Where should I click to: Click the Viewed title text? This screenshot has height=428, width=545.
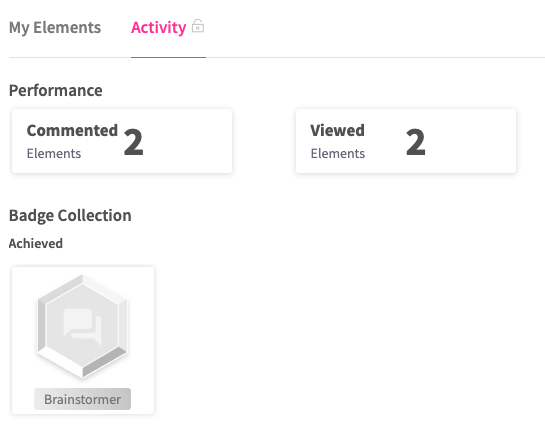tap(337, 130)
